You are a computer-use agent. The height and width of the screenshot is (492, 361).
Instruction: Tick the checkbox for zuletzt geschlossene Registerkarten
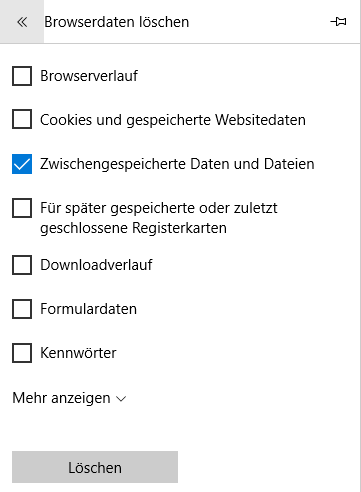pyautogui.click(x=22, y=208)
